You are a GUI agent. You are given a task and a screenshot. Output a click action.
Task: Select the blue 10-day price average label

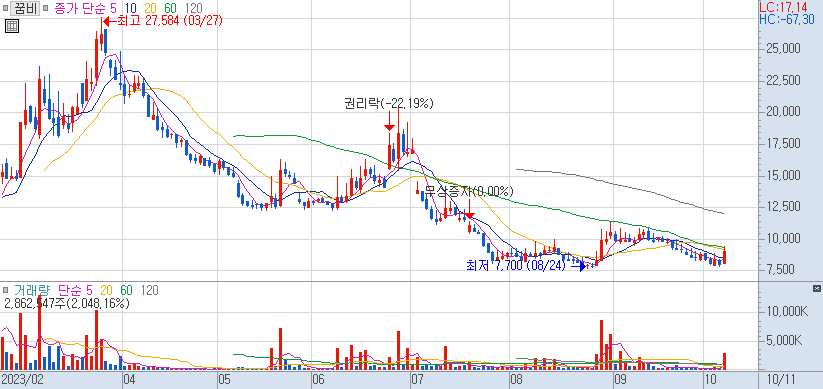[131, 8]
